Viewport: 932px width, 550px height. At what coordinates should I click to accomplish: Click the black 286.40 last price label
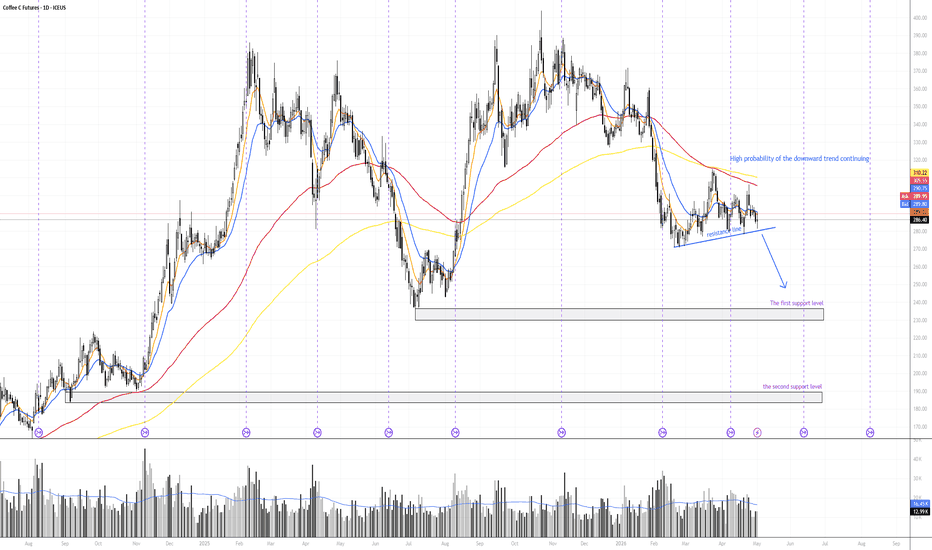pyautogui.click(x=920, y=219)
